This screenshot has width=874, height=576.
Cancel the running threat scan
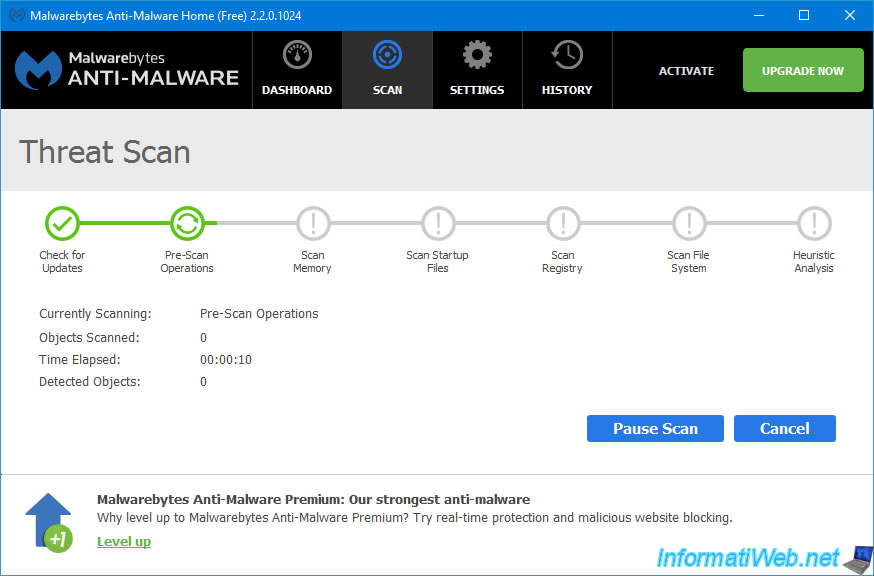pos(784,428)
